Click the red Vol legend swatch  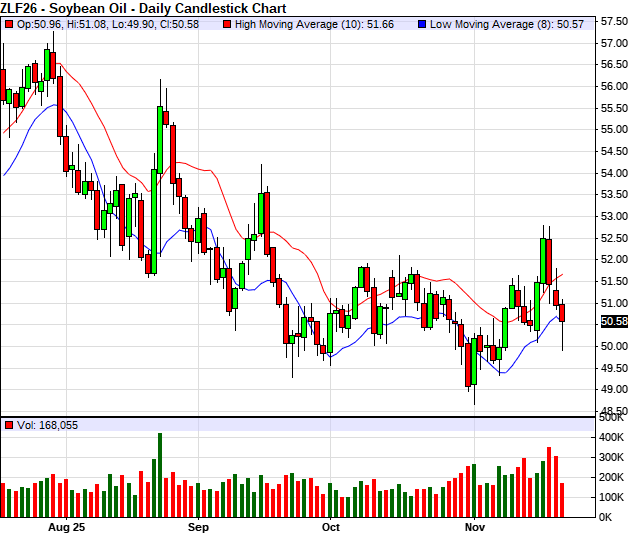(x=8, y=425)
